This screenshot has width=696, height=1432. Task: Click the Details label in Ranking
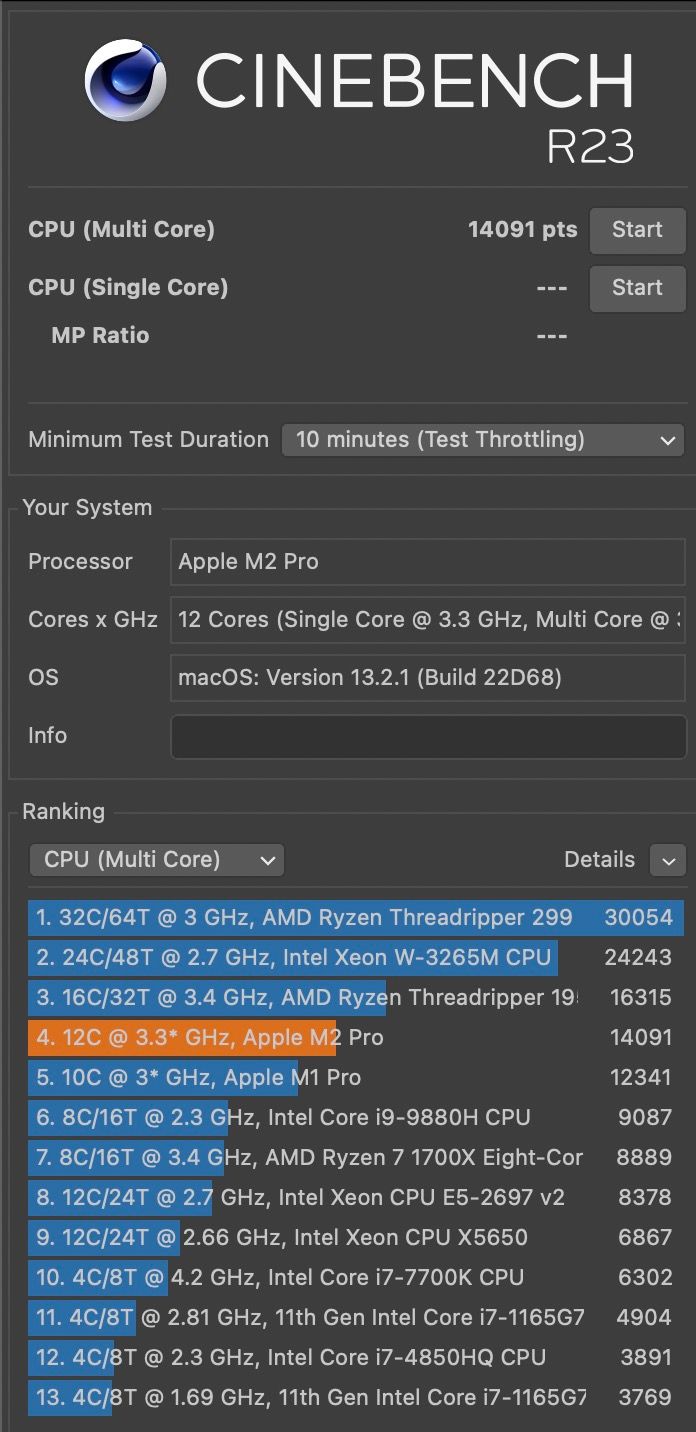point(599,860)
